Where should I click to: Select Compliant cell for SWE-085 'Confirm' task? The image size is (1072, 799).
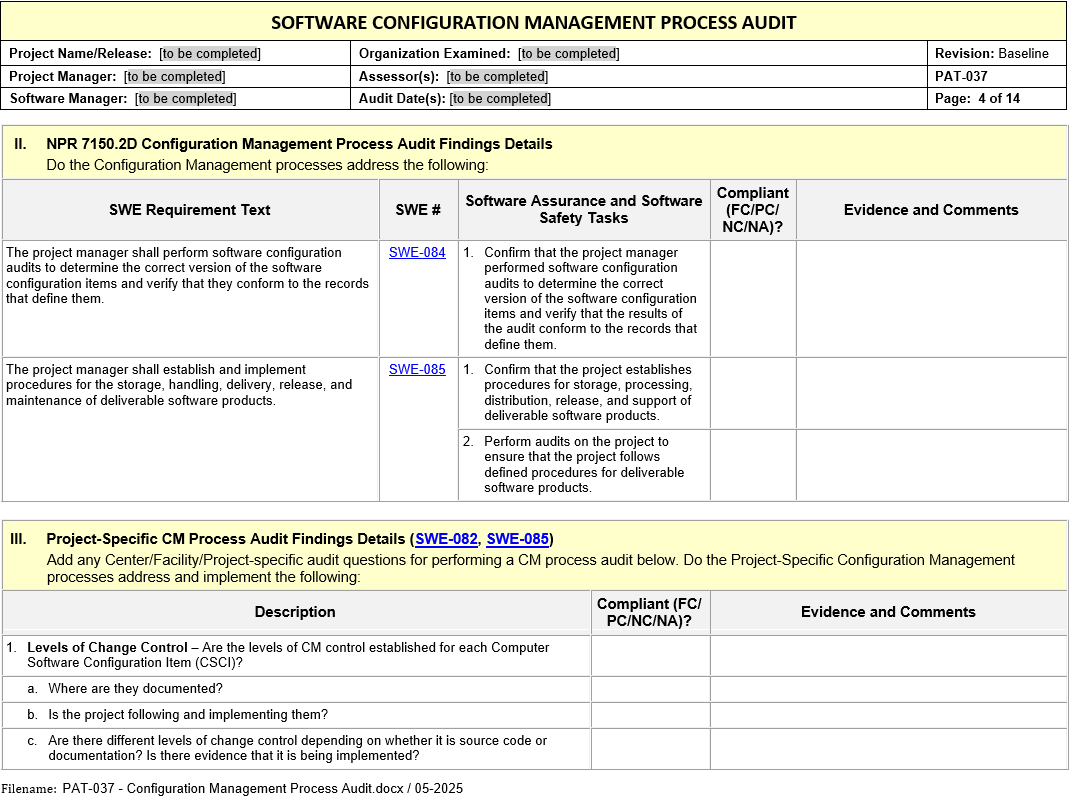(752, 393)
